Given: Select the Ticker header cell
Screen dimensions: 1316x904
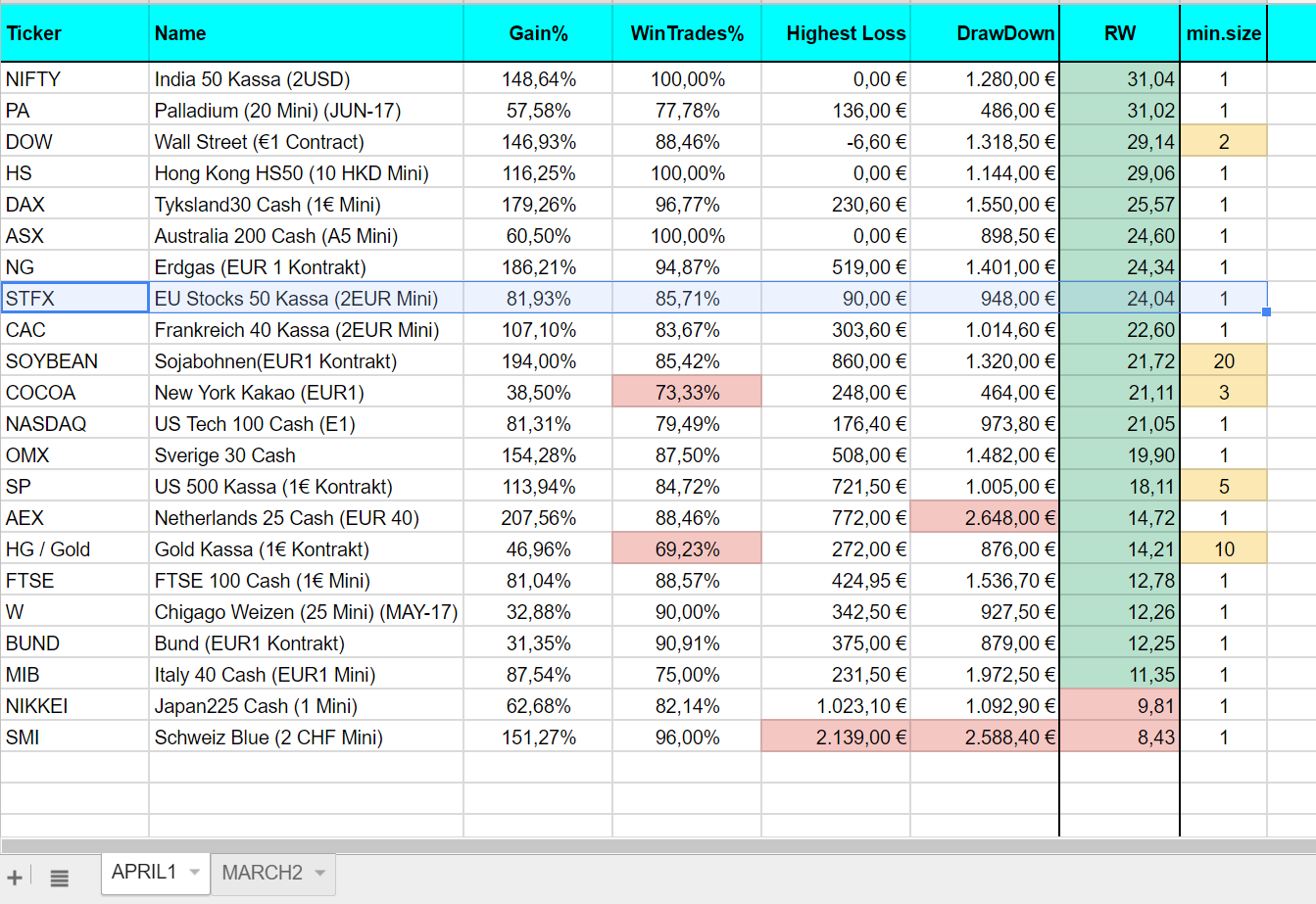Looking at the screenshot, I should [x=74, y=33].
